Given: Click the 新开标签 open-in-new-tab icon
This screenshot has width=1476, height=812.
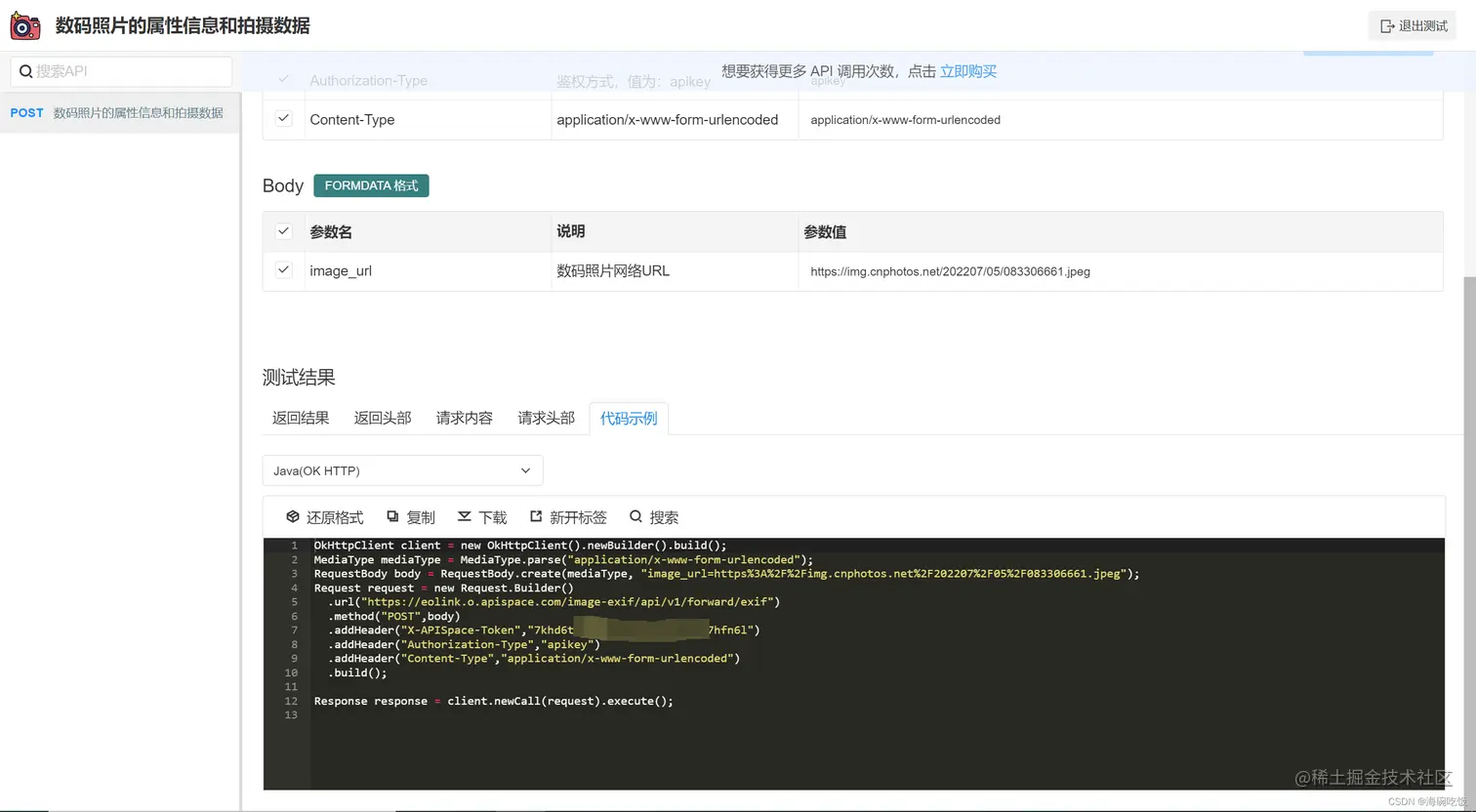Looking at the screenshot, I should pos(536,516).
